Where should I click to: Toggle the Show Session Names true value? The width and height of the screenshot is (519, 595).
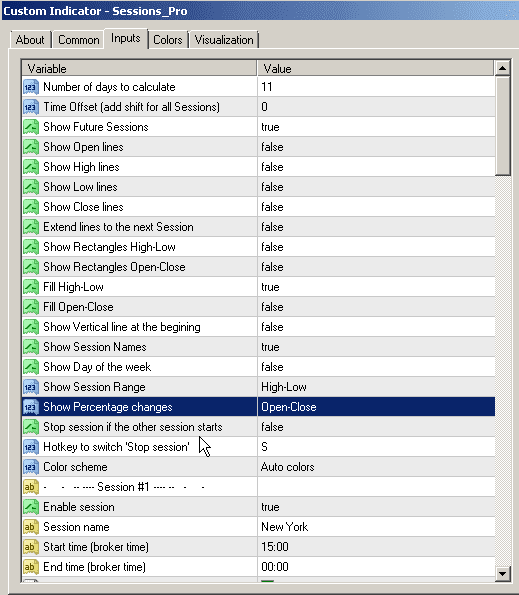[x=376, y=347]
